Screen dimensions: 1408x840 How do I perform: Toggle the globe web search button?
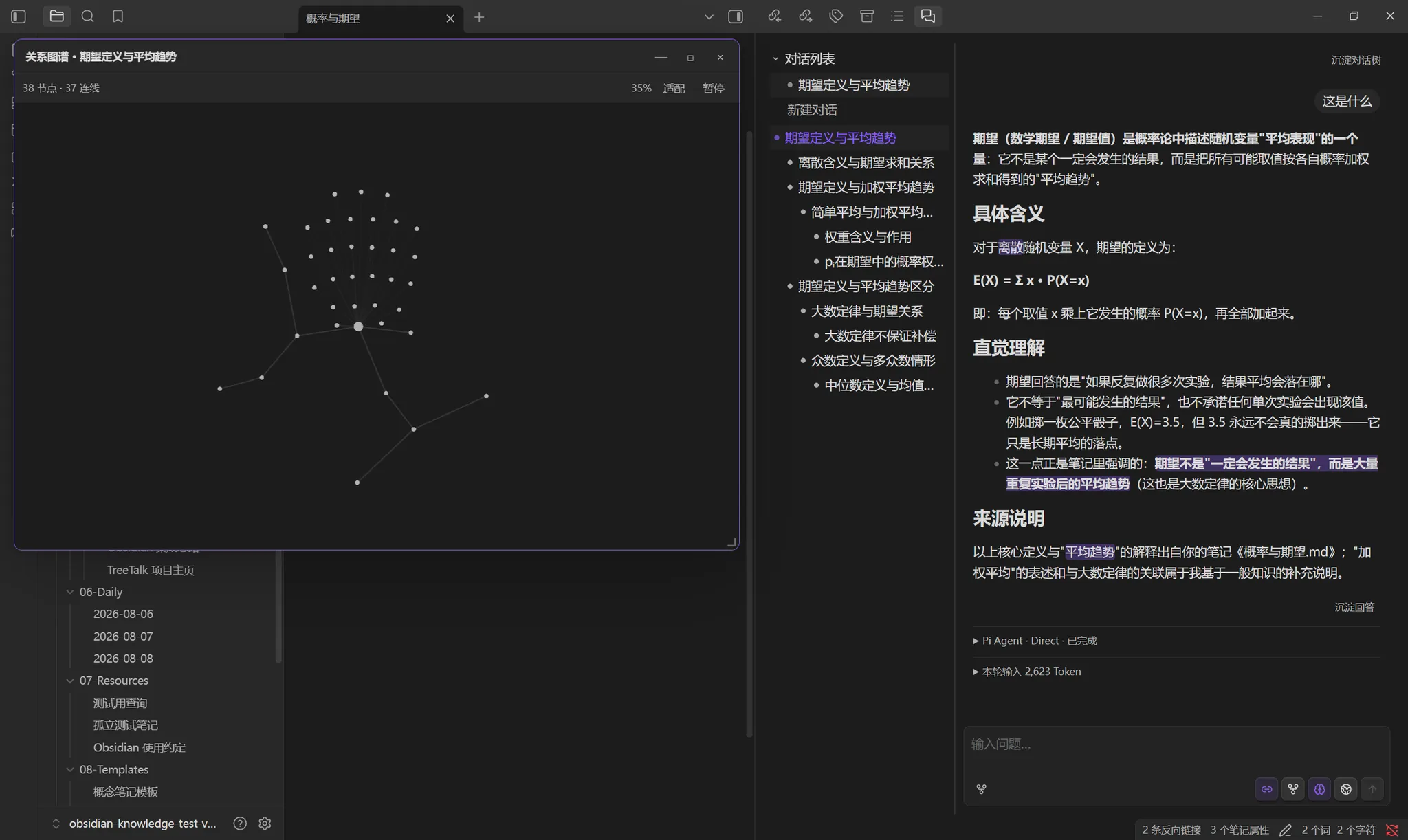pos(1346,789)
